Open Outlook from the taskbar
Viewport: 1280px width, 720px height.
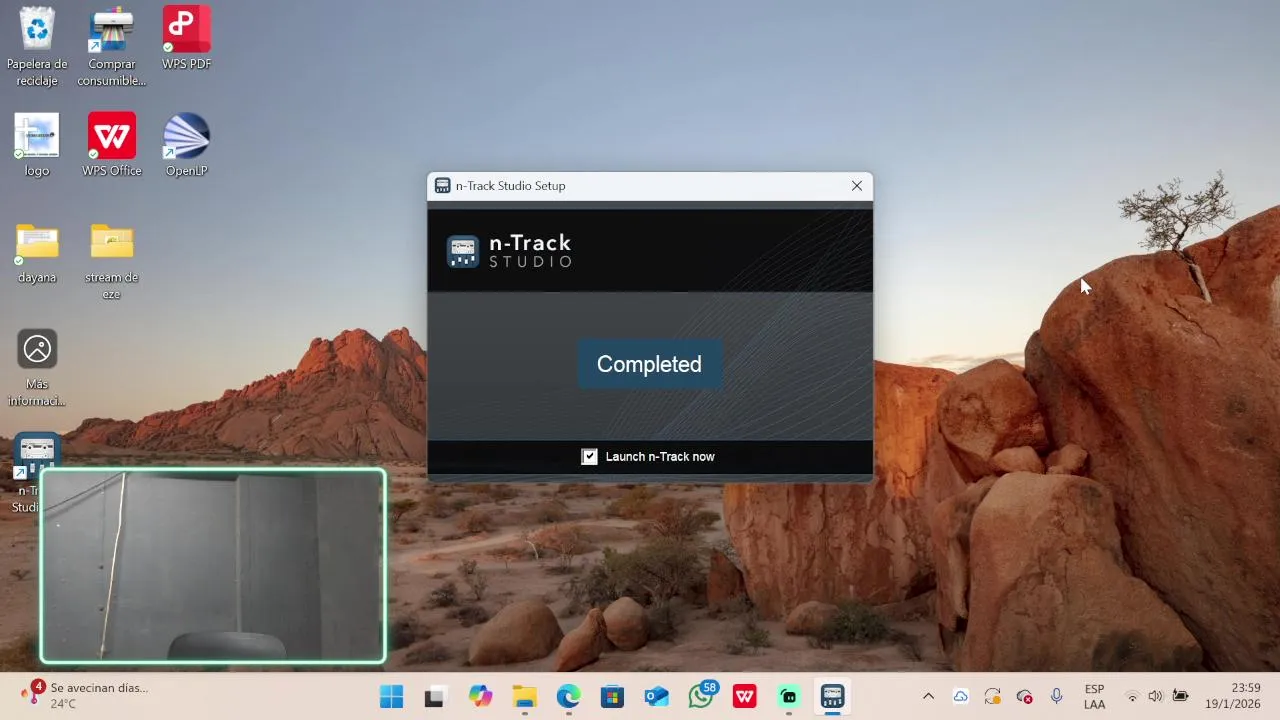tap(656, 696)
